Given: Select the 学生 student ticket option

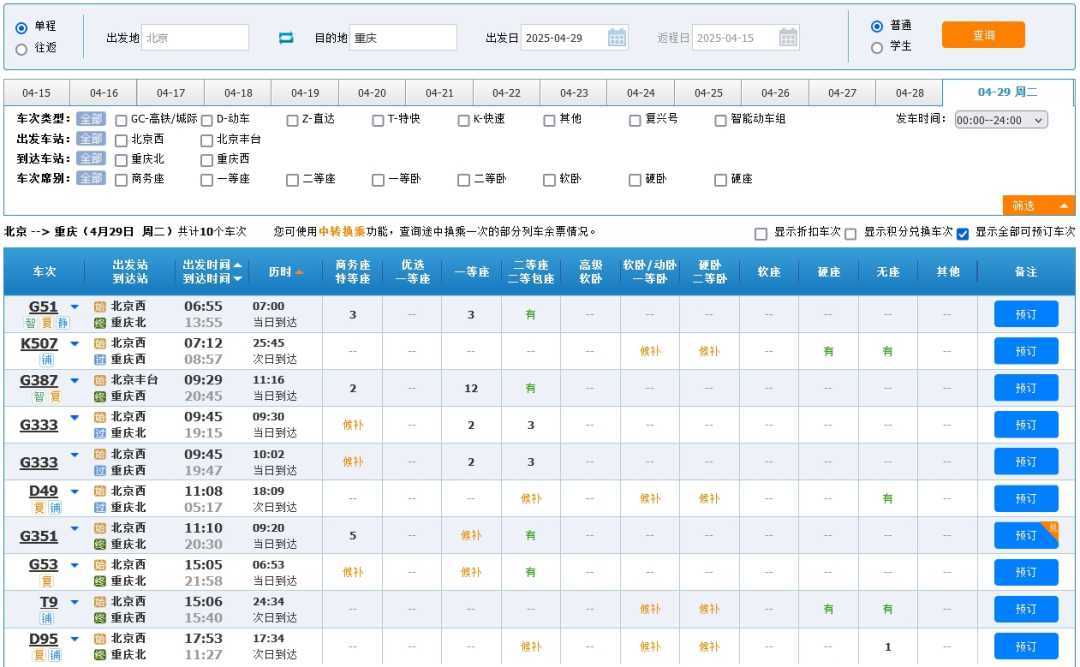Looking at the screenshot, I should pos(877,47).
